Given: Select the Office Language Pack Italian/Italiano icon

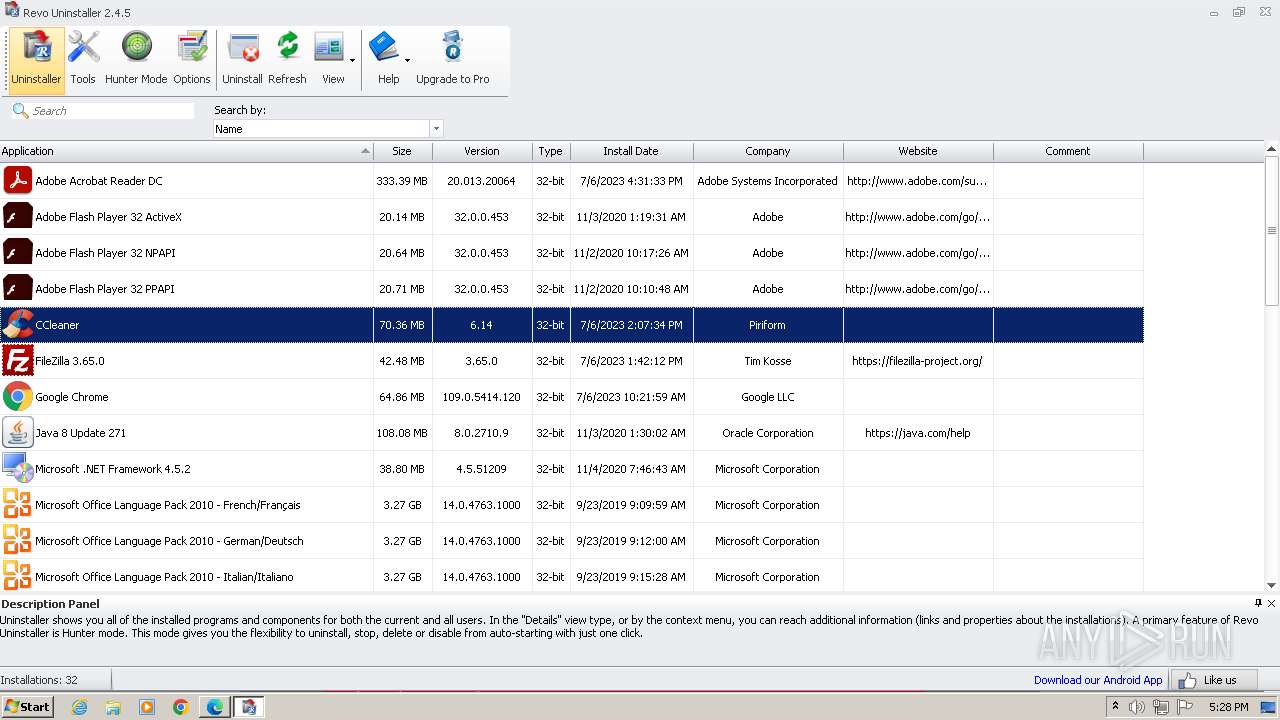Looking at the screenshot, I should (18, 577).
